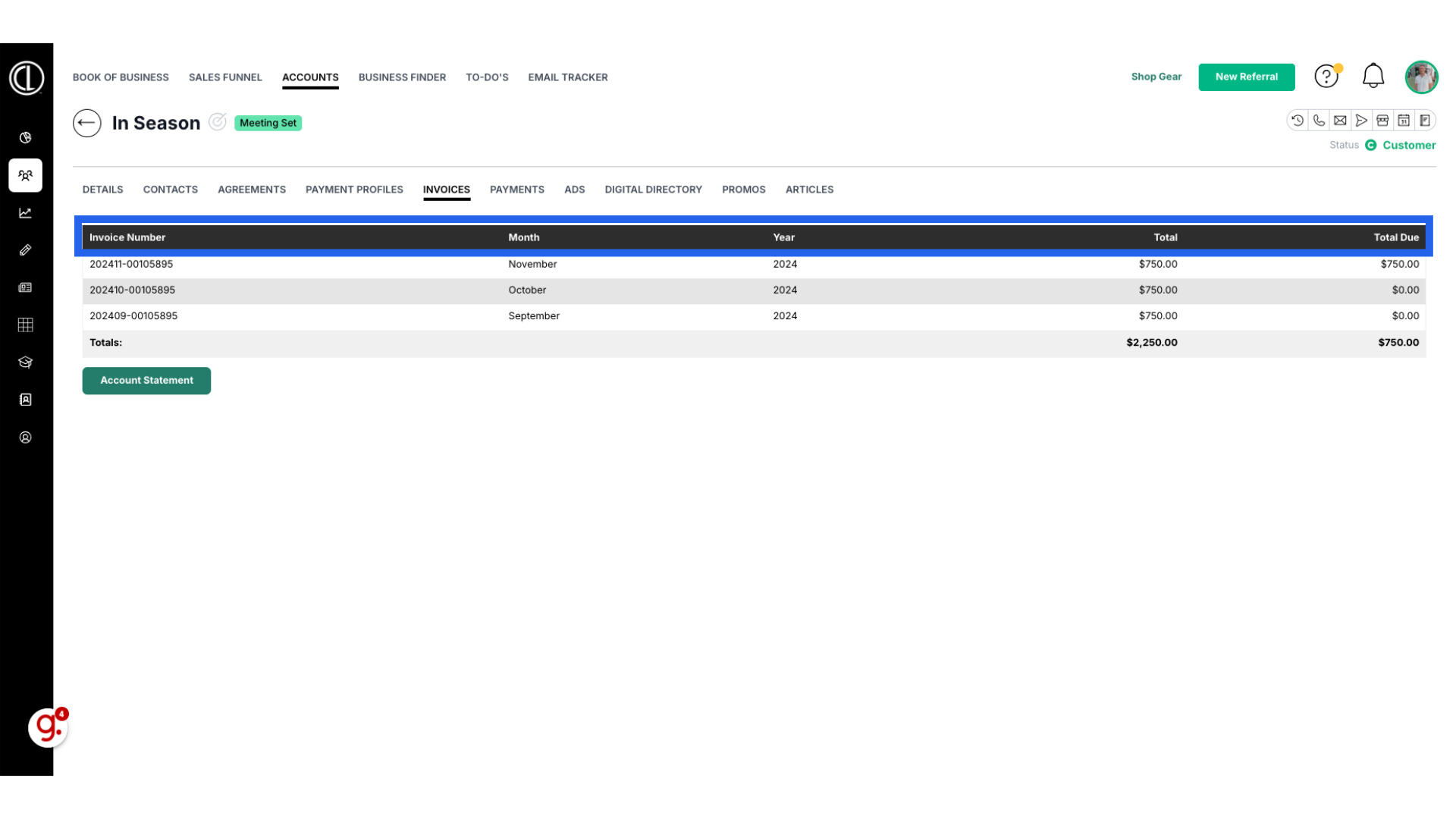The width and height of the screenshot is (1456, 819).
Task: Select invoice row 202410-00105895
Action: (x=133, y=290)
